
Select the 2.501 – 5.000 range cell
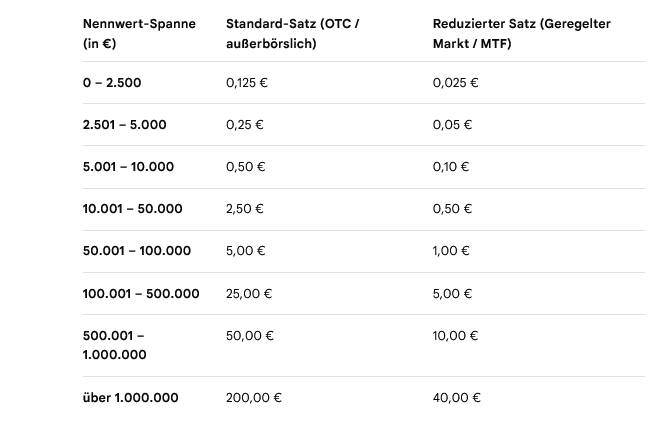click(124, 125)
